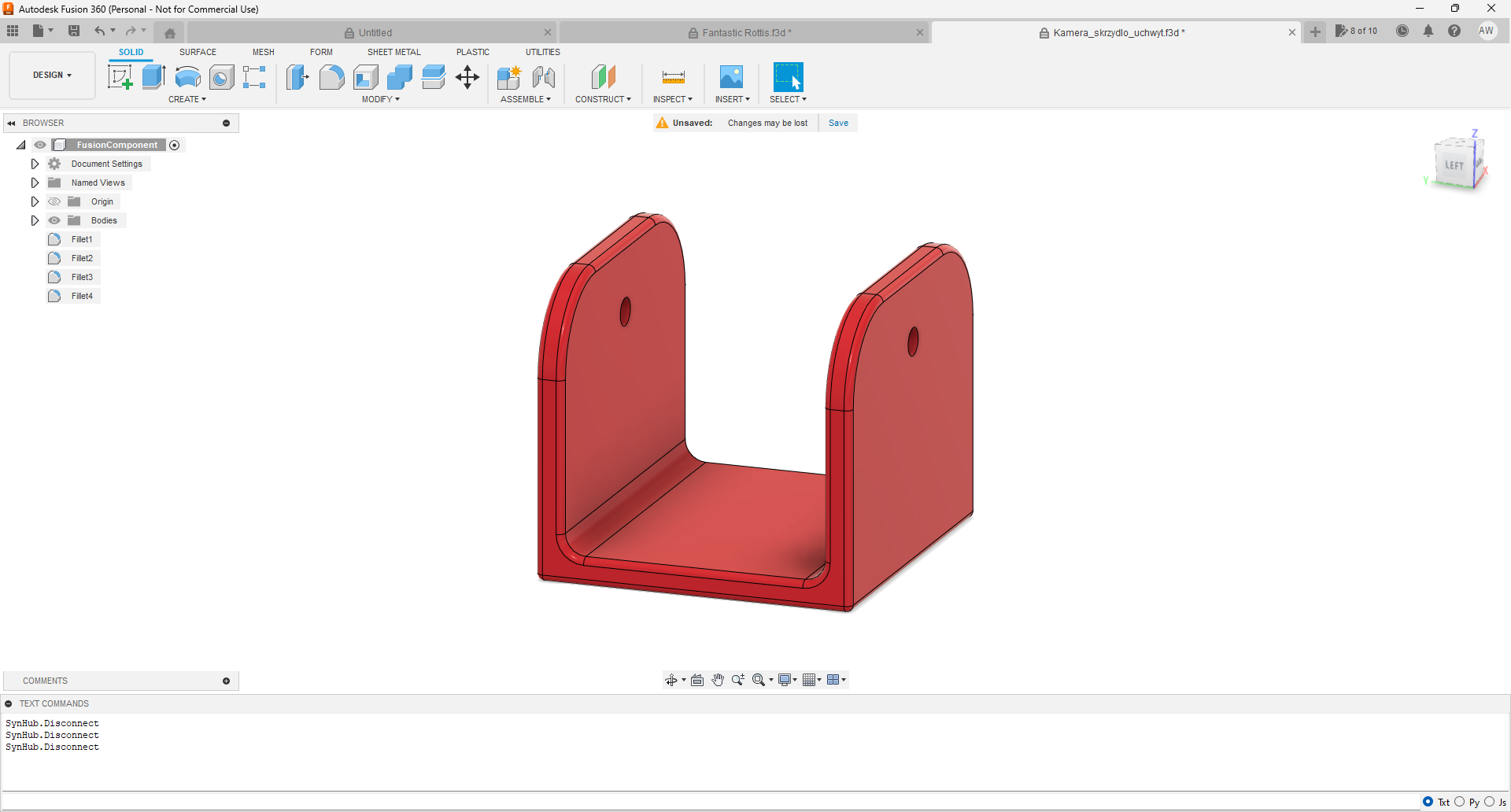This screenshot has height=812, width=1511.
Task: Expand the Named Views node
Action: pos(35,183)
